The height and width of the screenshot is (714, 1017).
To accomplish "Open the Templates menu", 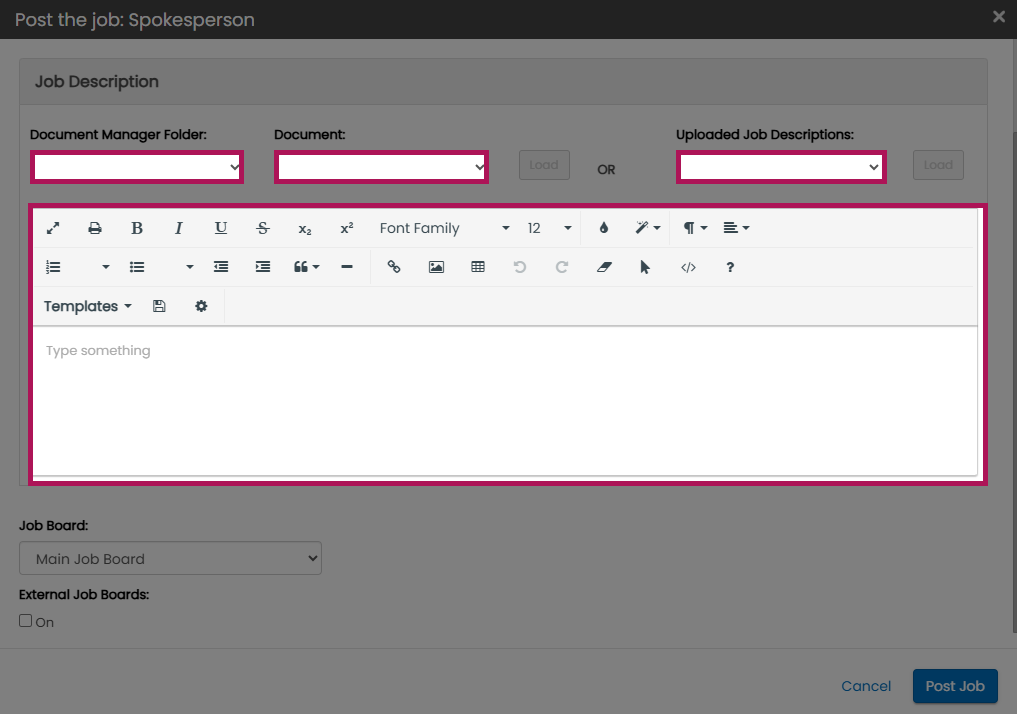I will point(88,306).
